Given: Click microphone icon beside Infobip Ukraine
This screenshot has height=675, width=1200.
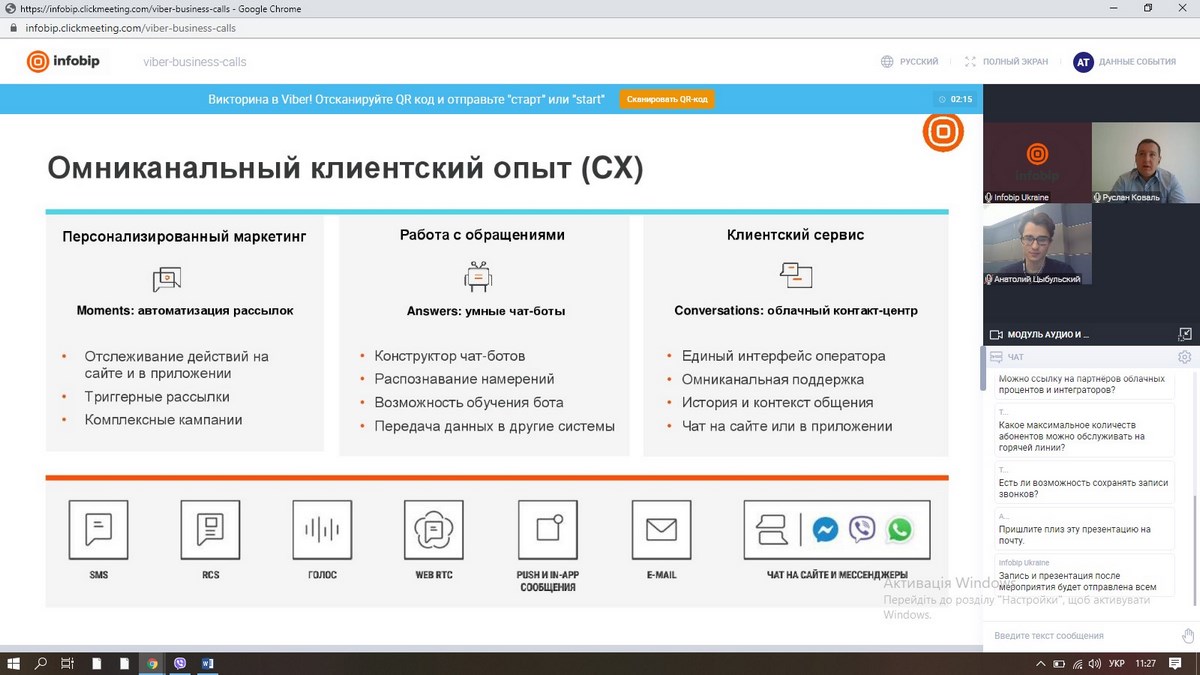Looking at the screenshot, I should pos(989,198).
